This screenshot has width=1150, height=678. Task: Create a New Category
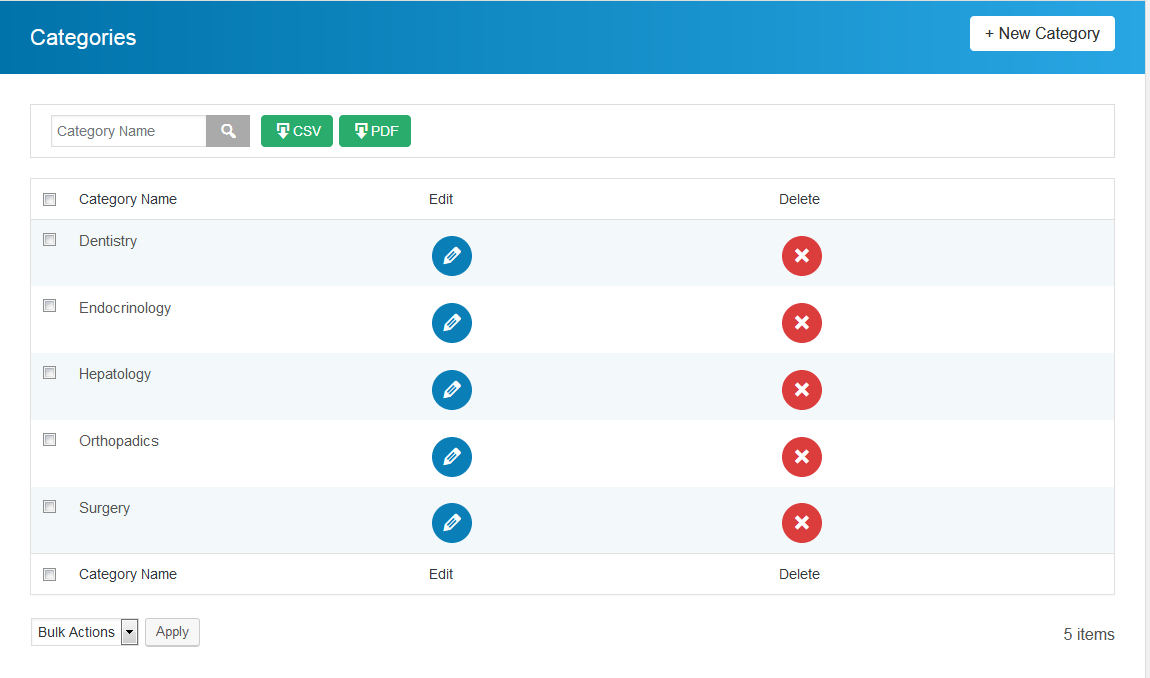point(1042,34)
